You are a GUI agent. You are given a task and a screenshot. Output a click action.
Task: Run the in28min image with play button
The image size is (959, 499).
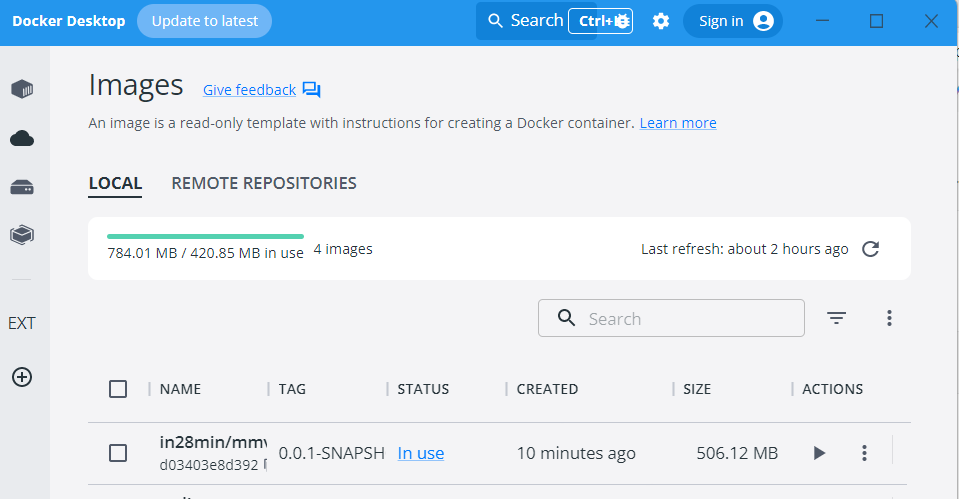point(819,453)
